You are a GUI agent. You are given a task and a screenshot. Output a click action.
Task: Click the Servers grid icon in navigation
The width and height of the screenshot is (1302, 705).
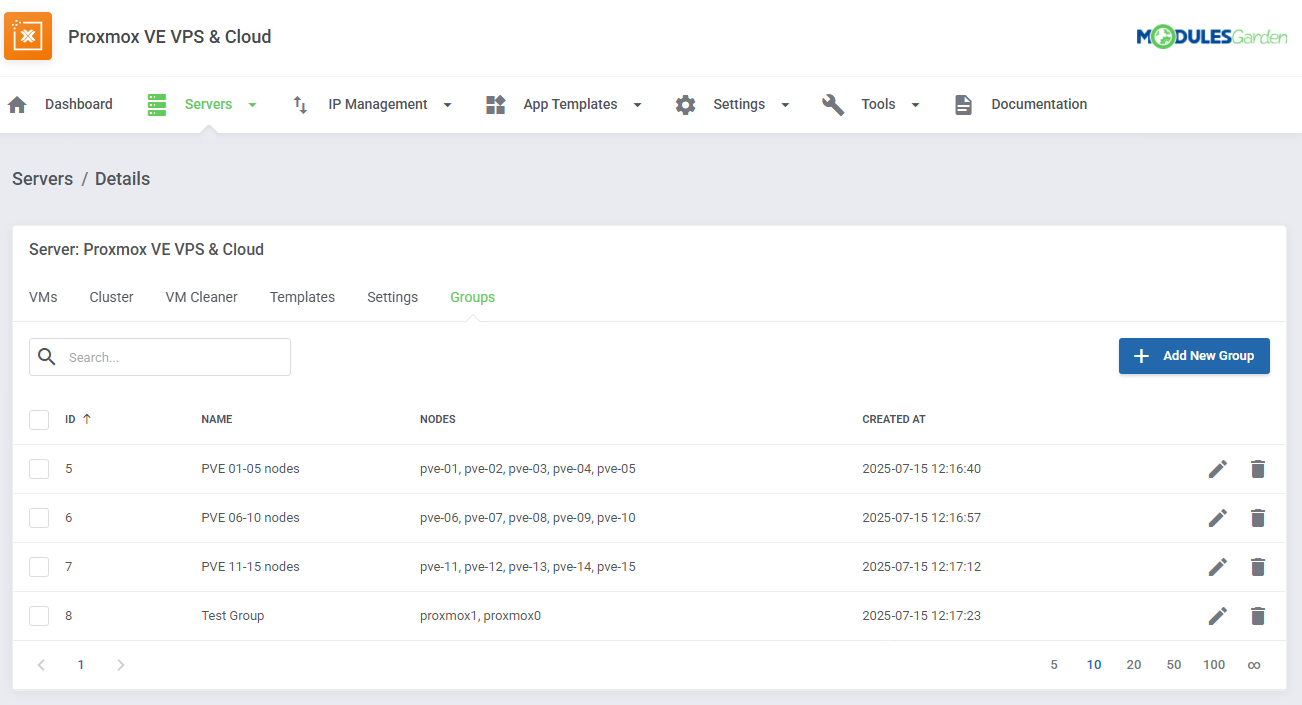pos(156,103)
